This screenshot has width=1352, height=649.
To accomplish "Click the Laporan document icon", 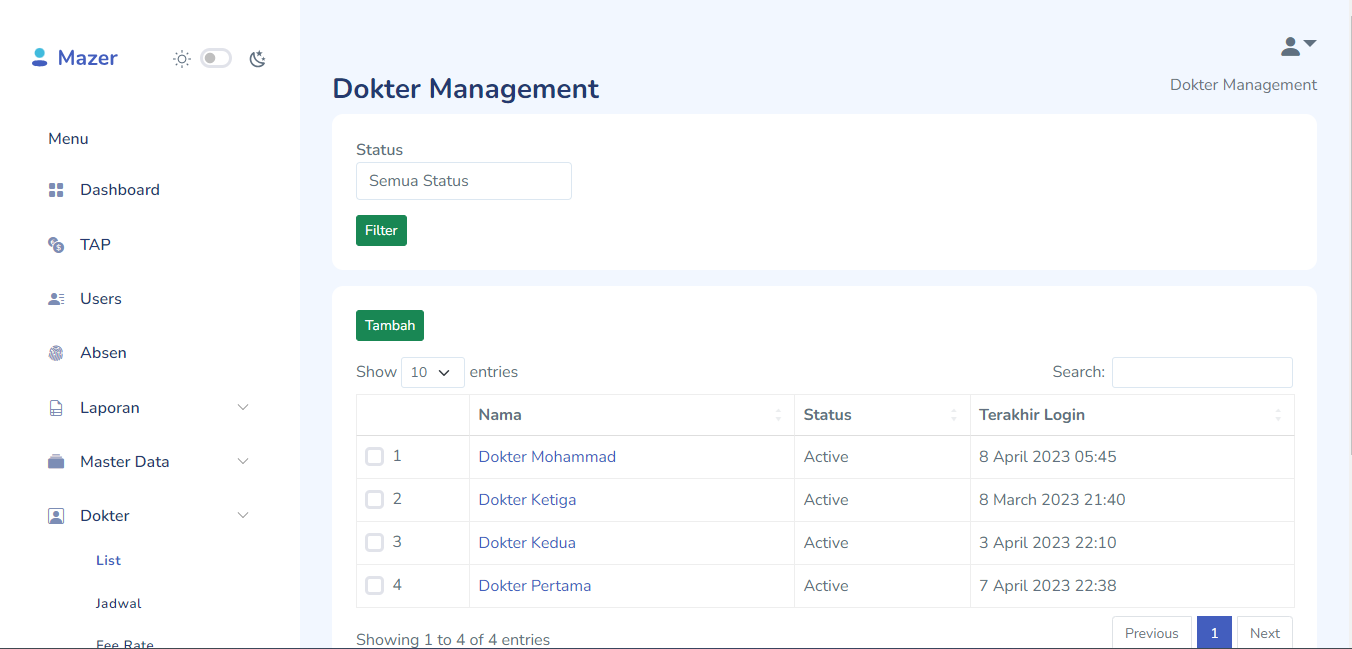I will tap(56, 408).
